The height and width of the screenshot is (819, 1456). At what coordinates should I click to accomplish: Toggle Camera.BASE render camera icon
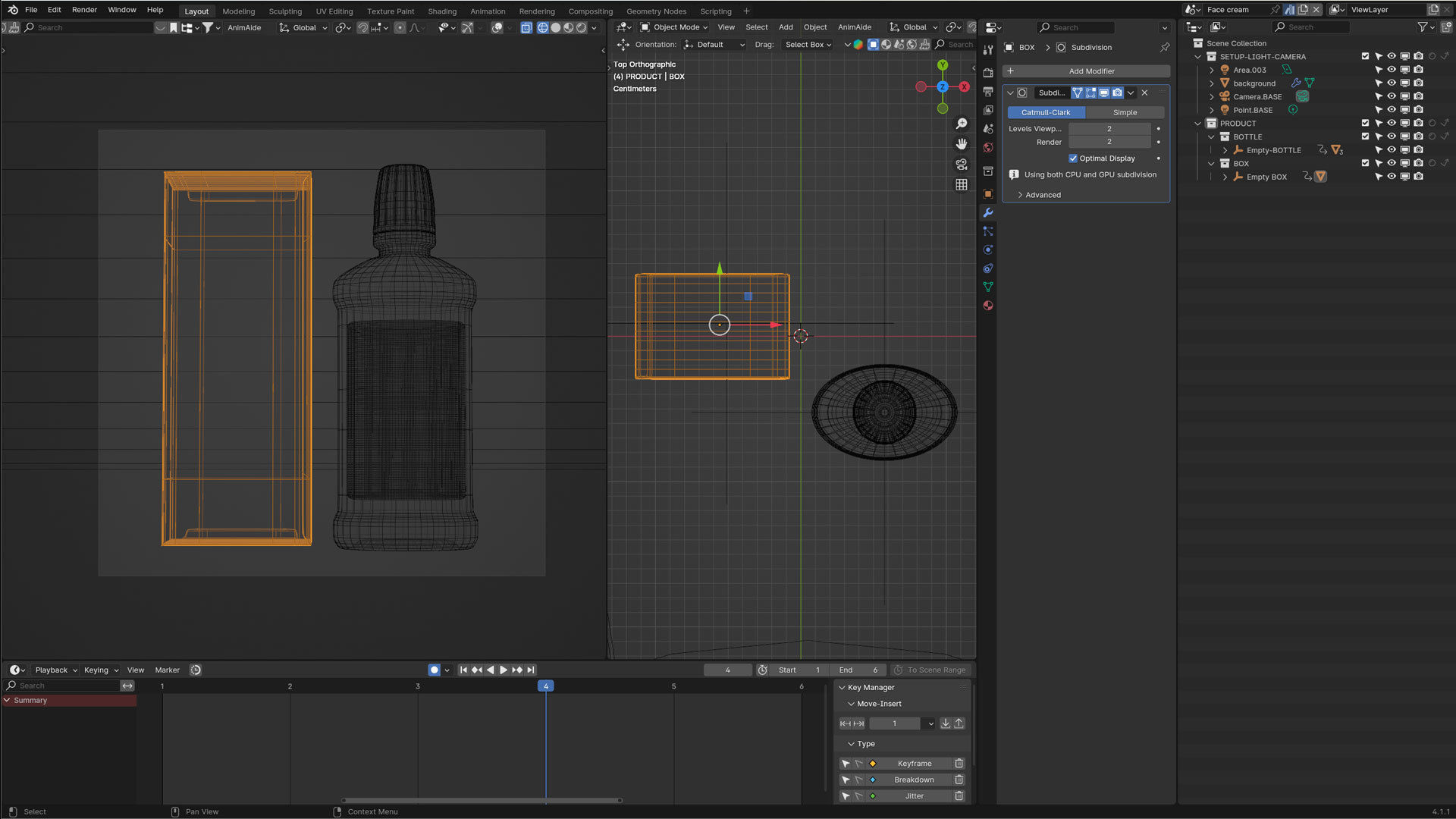[x=1418, y=96]
